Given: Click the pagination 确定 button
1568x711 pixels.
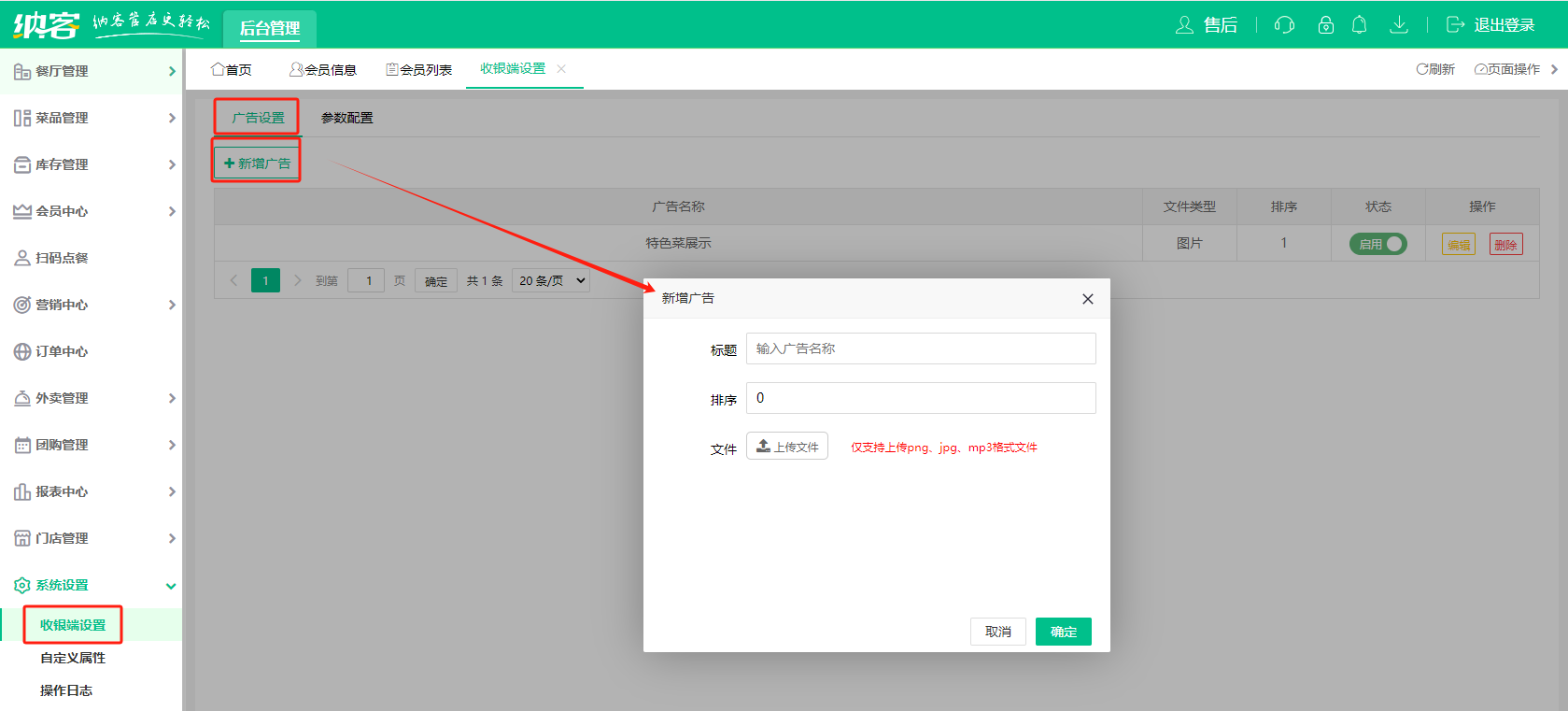Looking at the screenshot, I should tap(436, 281).
